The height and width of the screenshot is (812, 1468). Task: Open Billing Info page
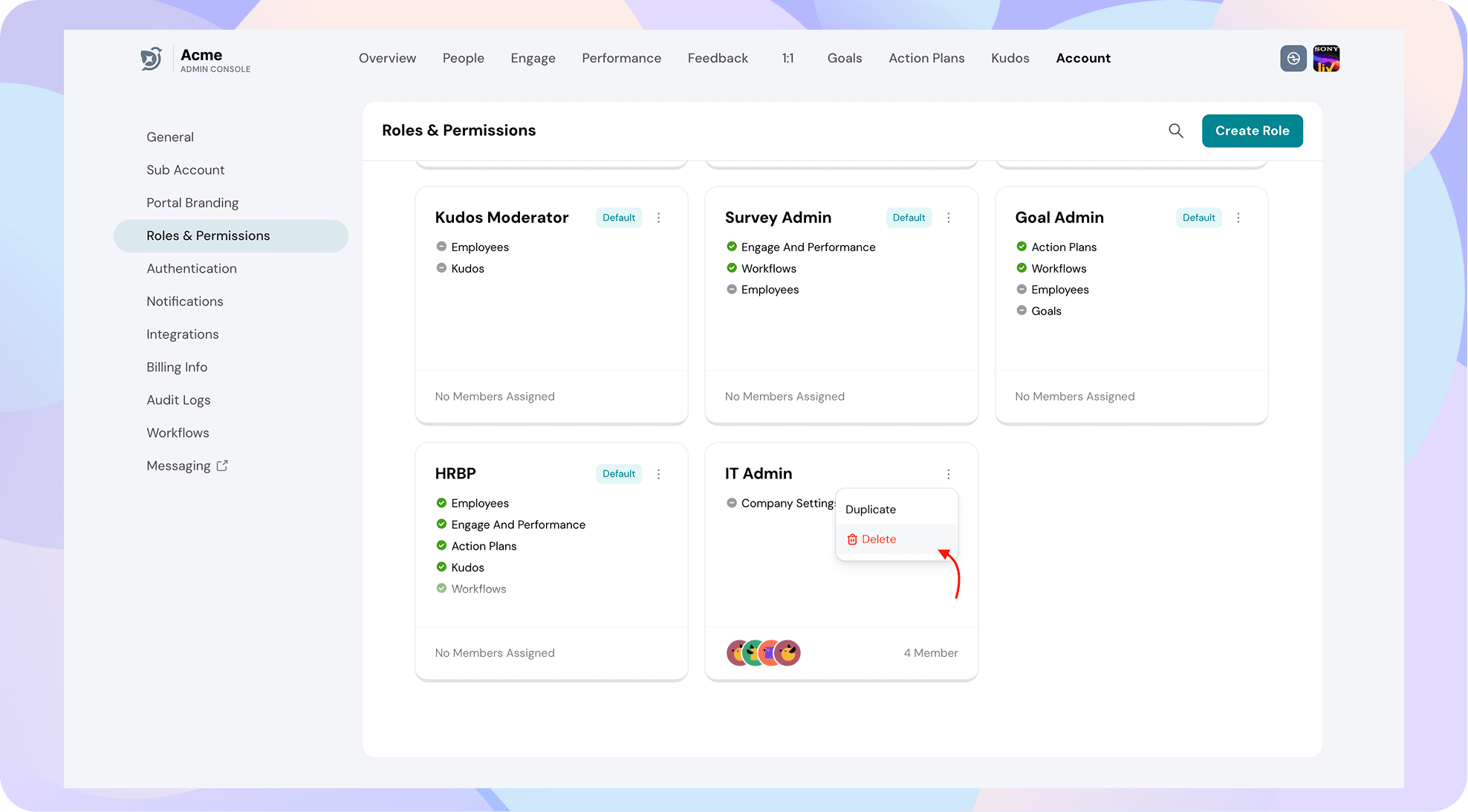[x=177, y=367]
